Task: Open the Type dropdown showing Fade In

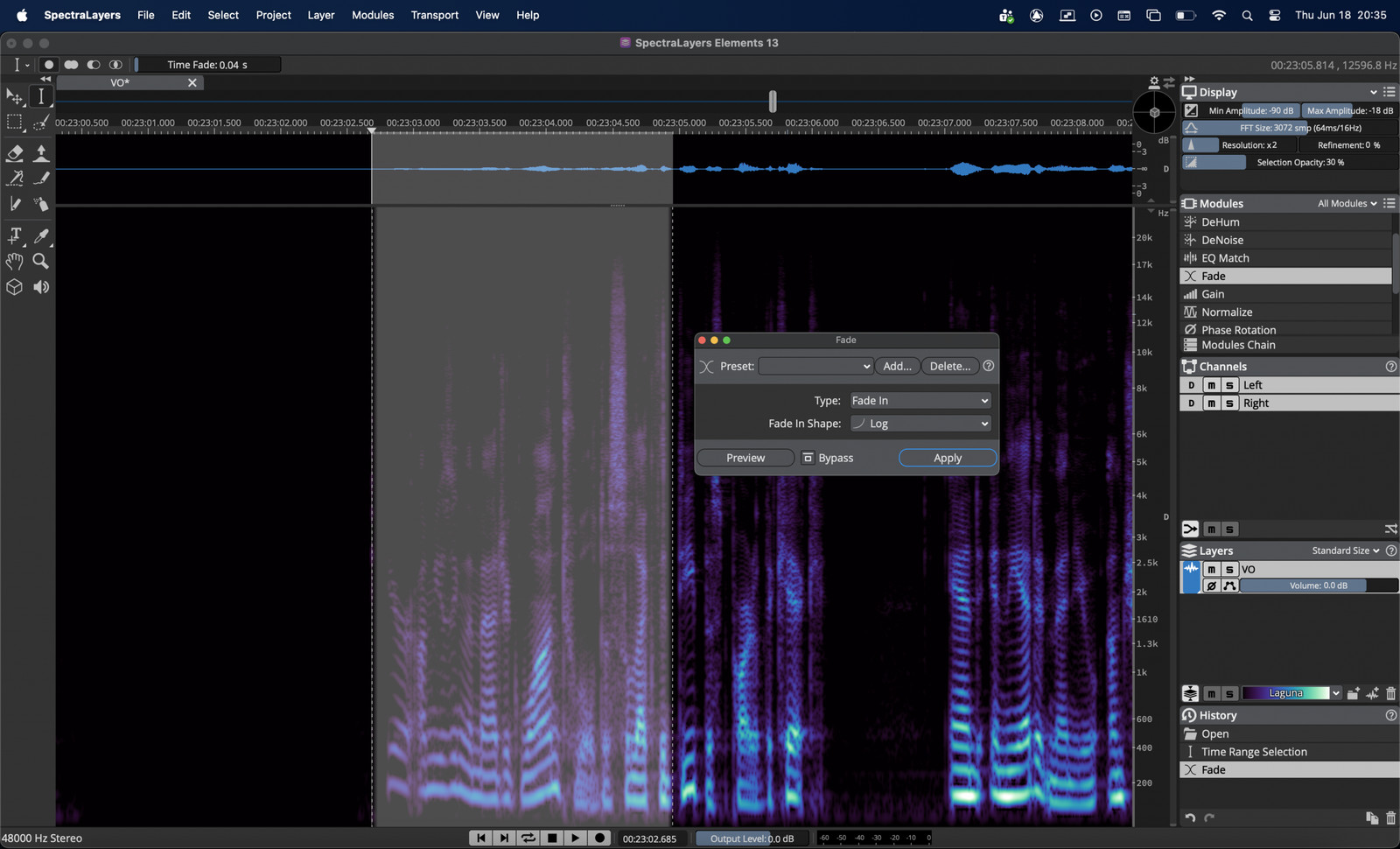Action: tap(920, 401)
